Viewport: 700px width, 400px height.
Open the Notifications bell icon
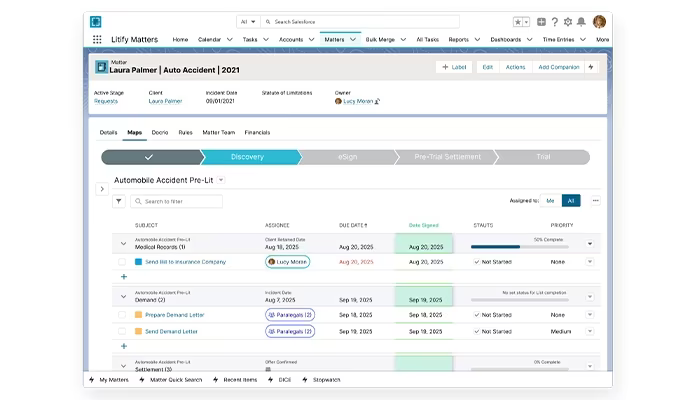pyautogui.click(x=581, y=21)
